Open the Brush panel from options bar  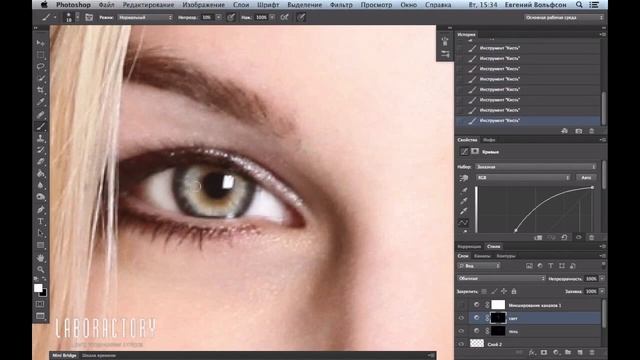coord(89,18)
